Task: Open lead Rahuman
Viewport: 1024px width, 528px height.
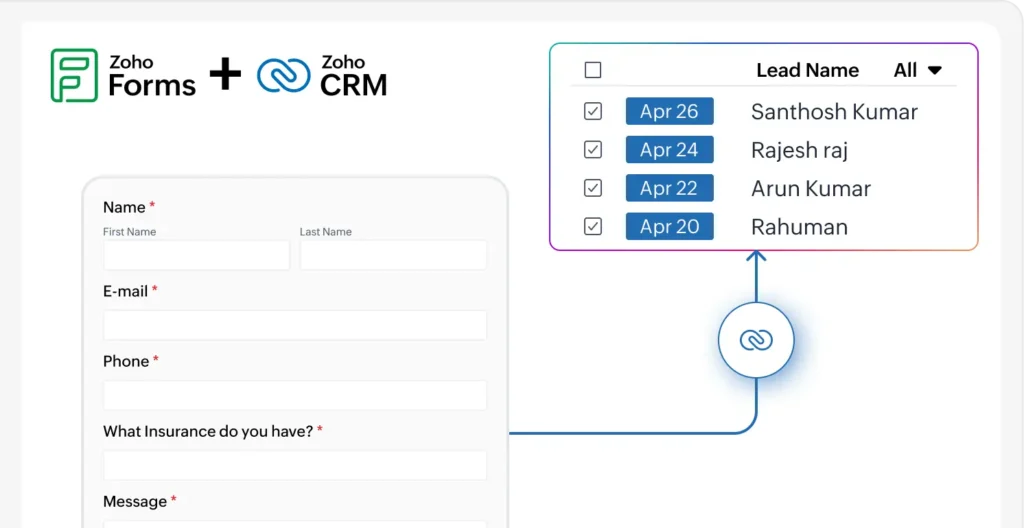Action: (799, 227)
